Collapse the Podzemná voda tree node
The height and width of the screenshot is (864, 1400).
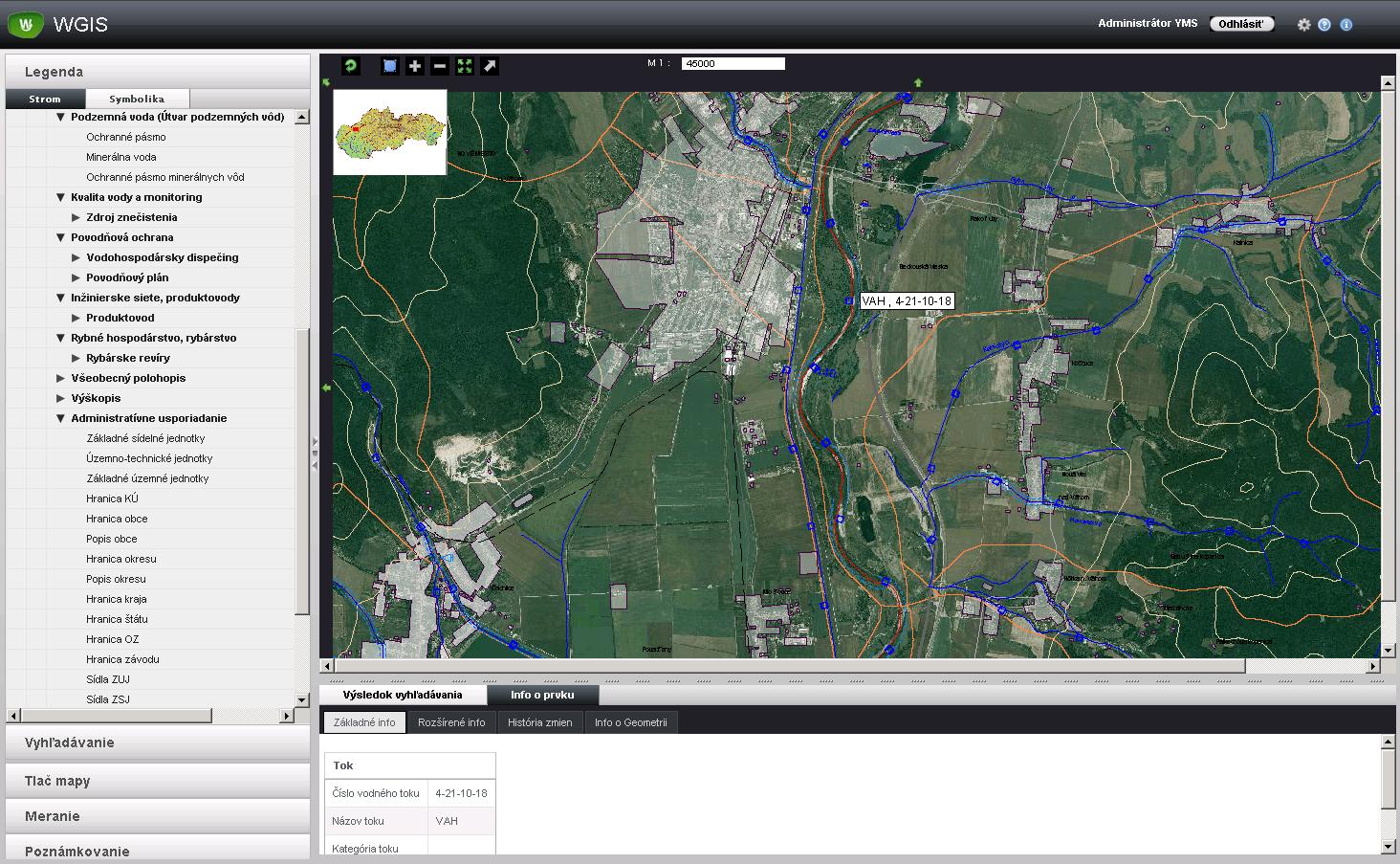click(61, 117)
